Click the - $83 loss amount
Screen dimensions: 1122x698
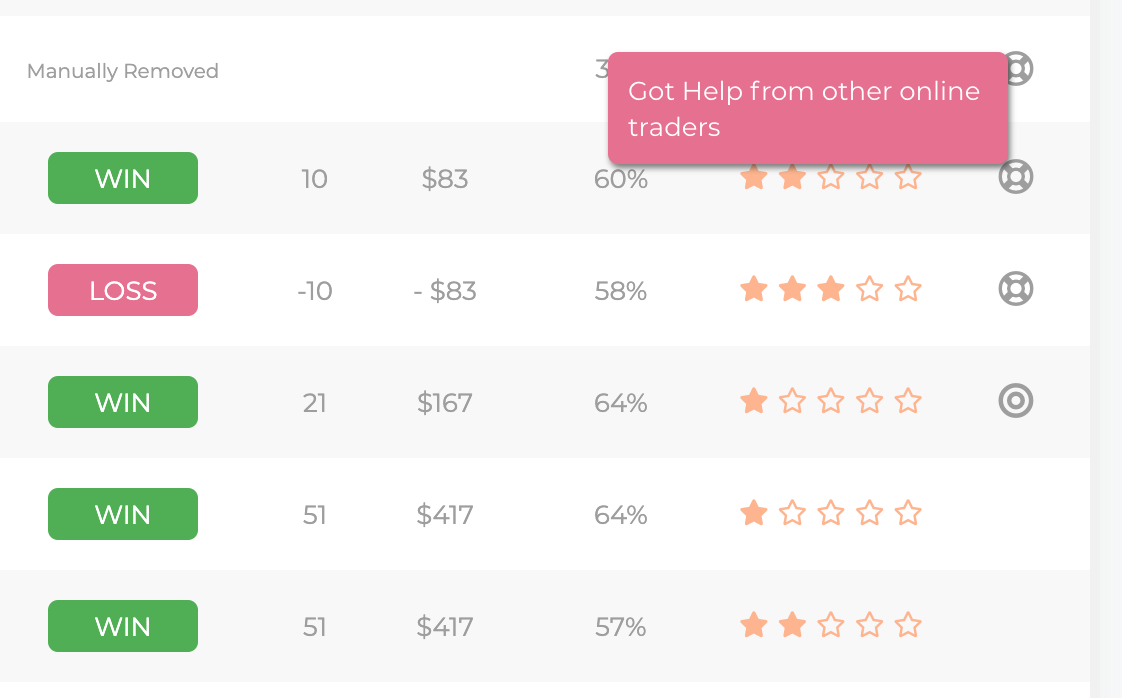[445, 291]
